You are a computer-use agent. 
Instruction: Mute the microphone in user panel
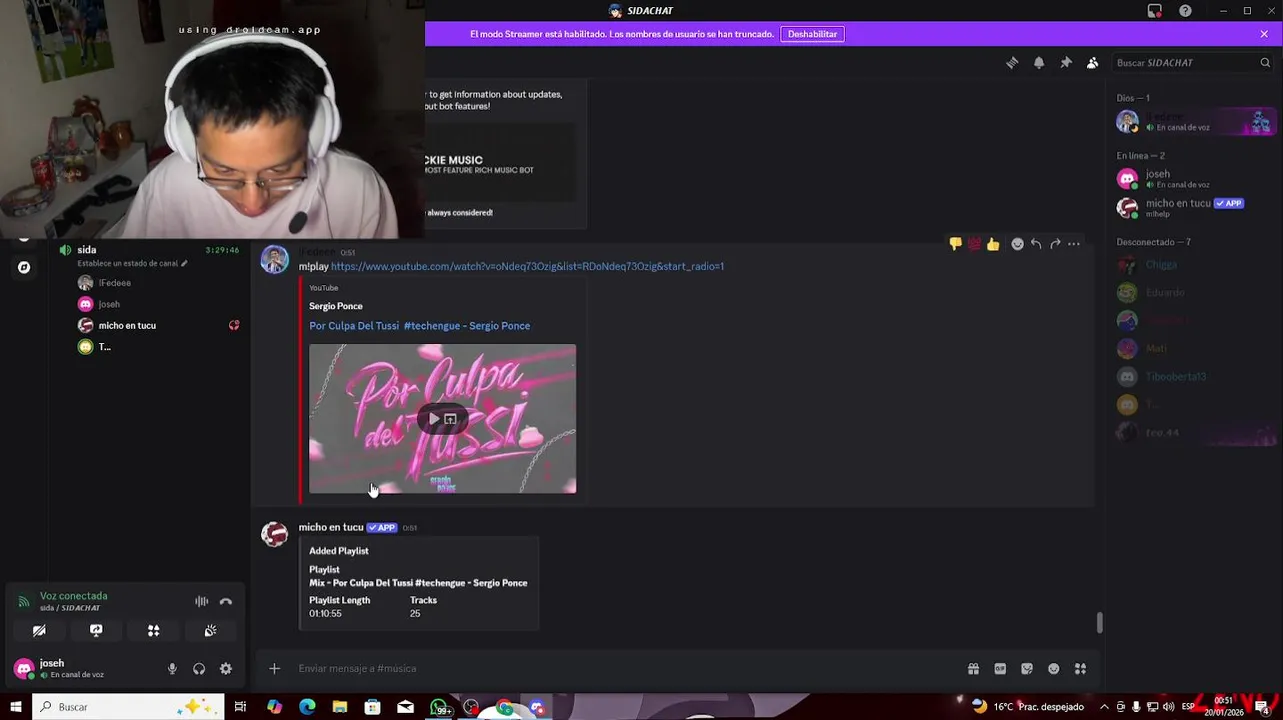coord(172,669)
